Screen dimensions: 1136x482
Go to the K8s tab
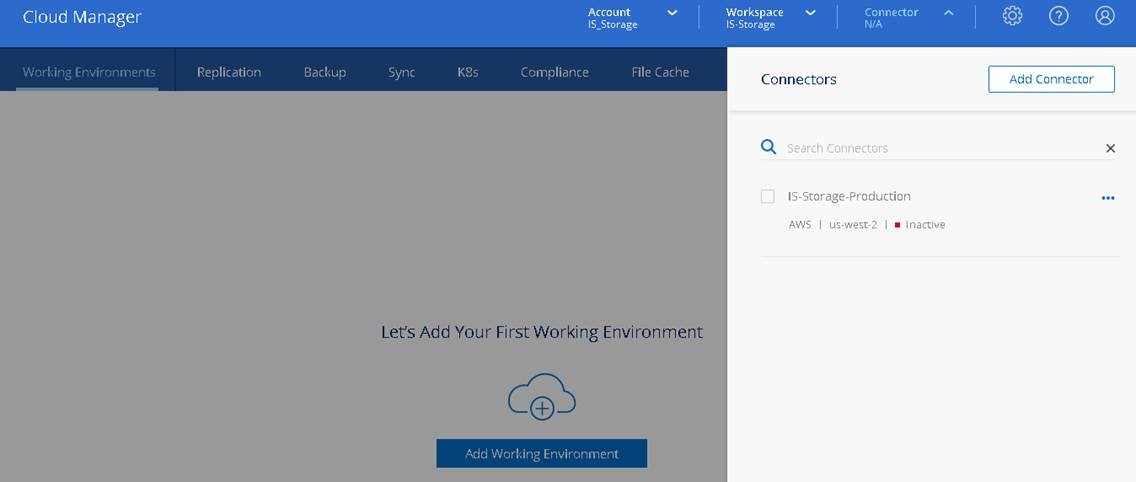[467, 72]
